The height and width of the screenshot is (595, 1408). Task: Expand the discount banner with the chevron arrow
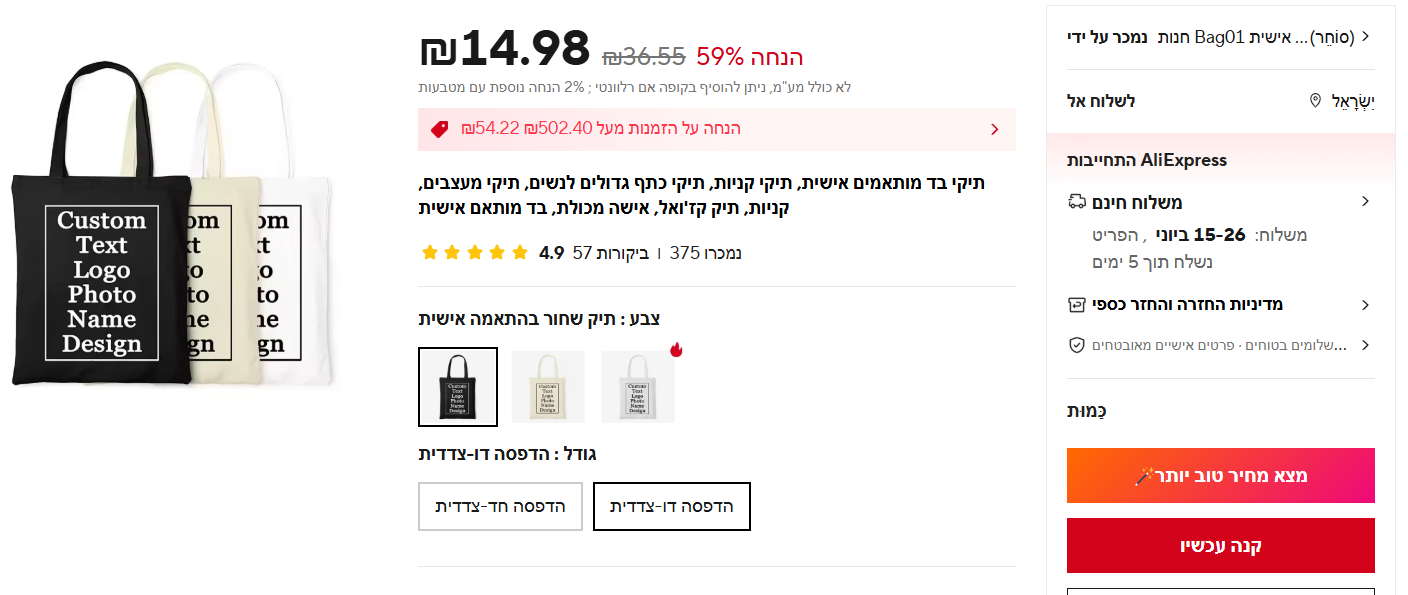click(994, 129)
